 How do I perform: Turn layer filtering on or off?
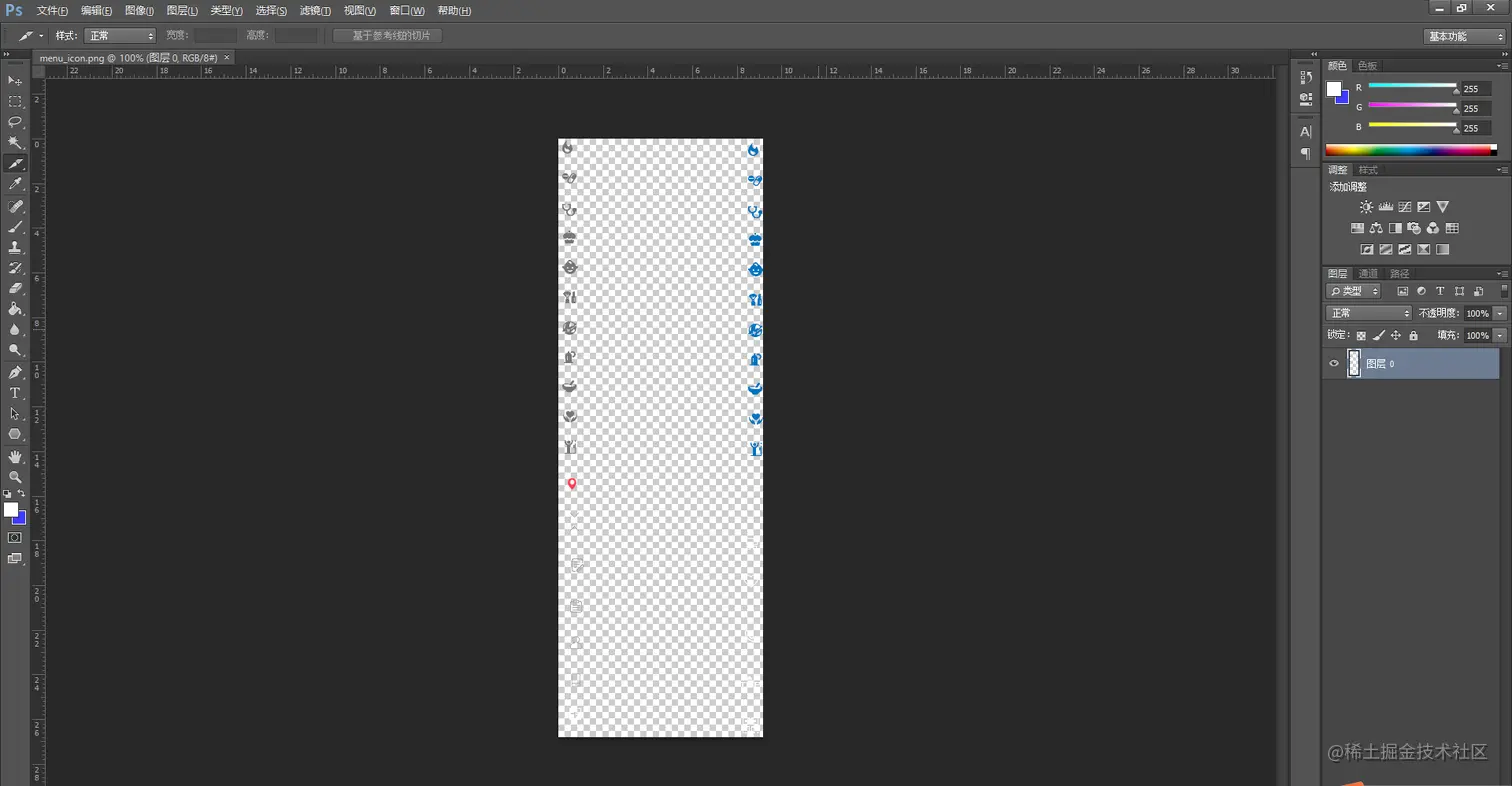tap(1504, 290)
